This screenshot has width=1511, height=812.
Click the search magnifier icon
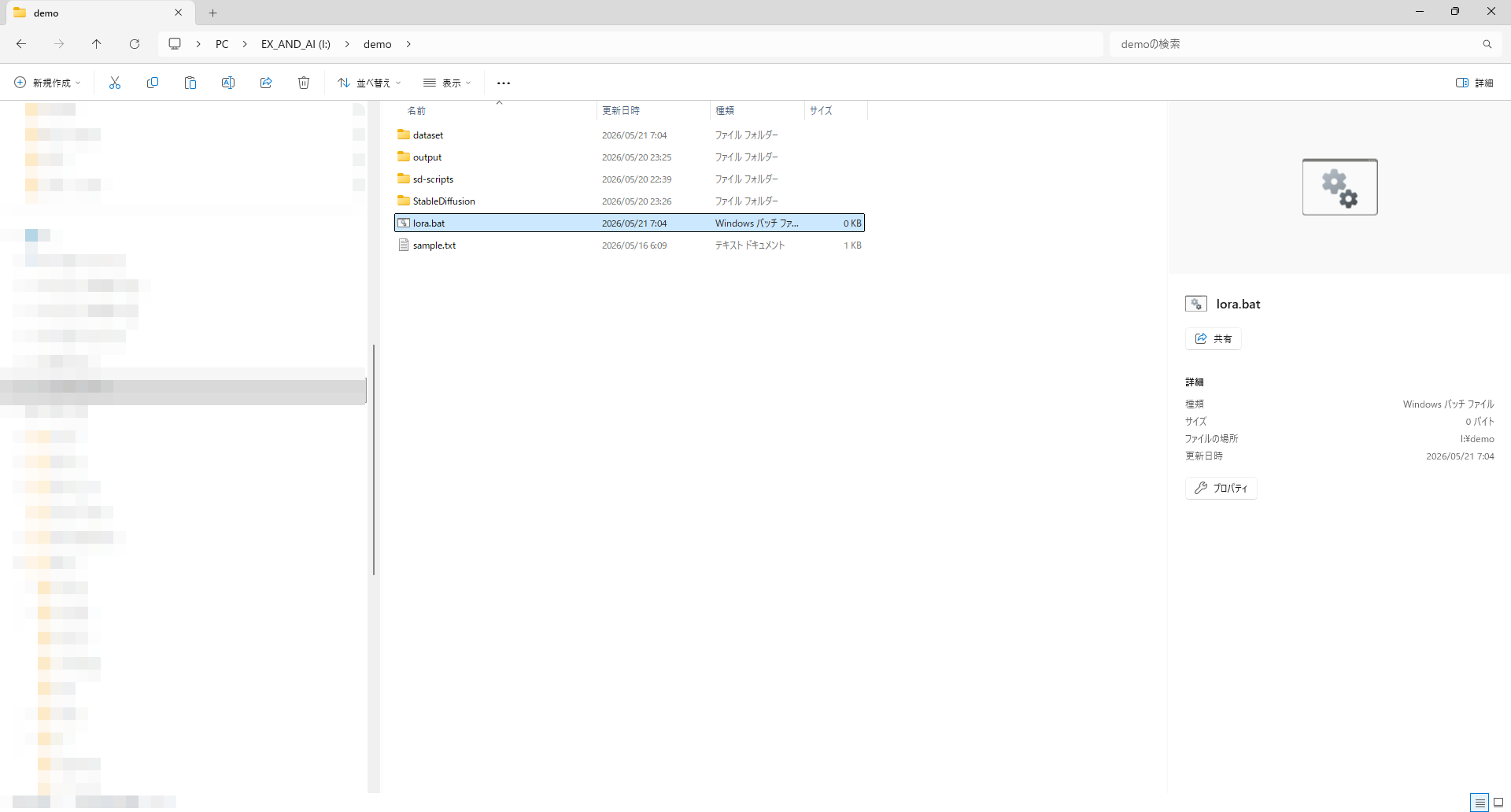1487,44
